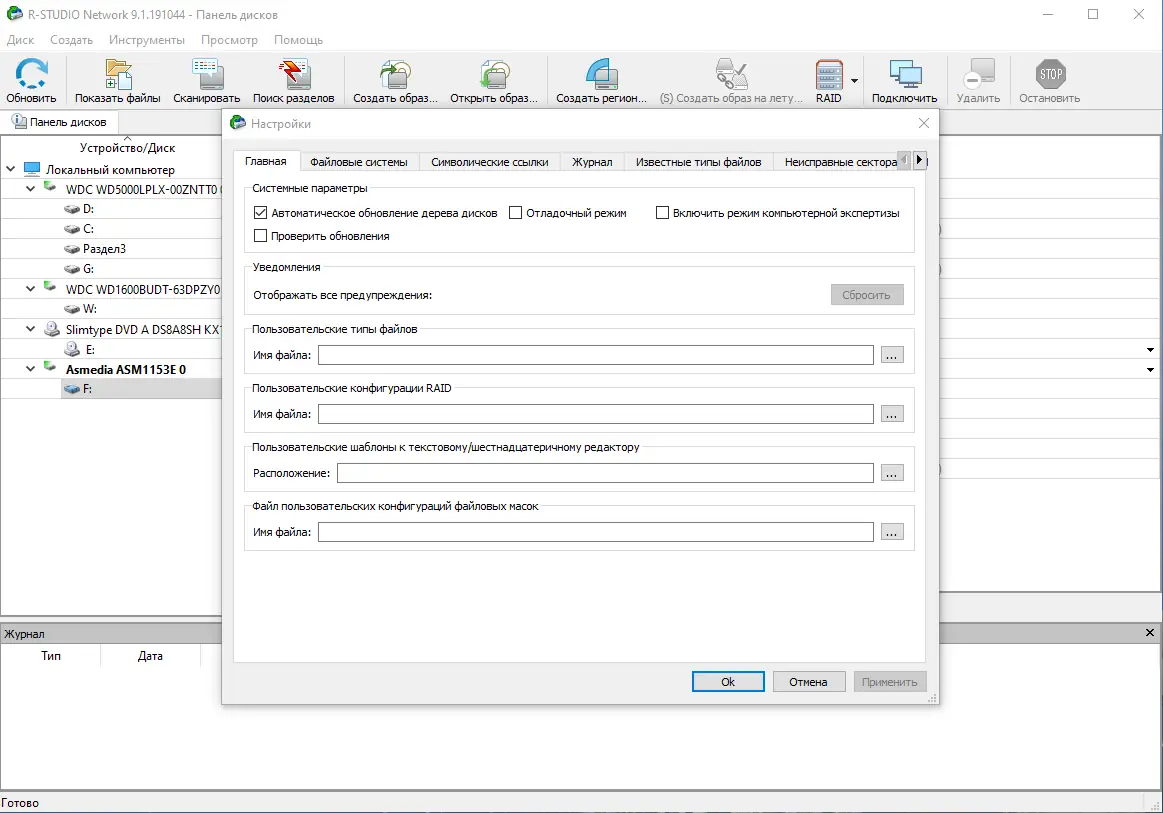Enable режим компьютерной экспертизы checkbox
This screenshot has height=813, width=1163.
click(x=662, y=213)
